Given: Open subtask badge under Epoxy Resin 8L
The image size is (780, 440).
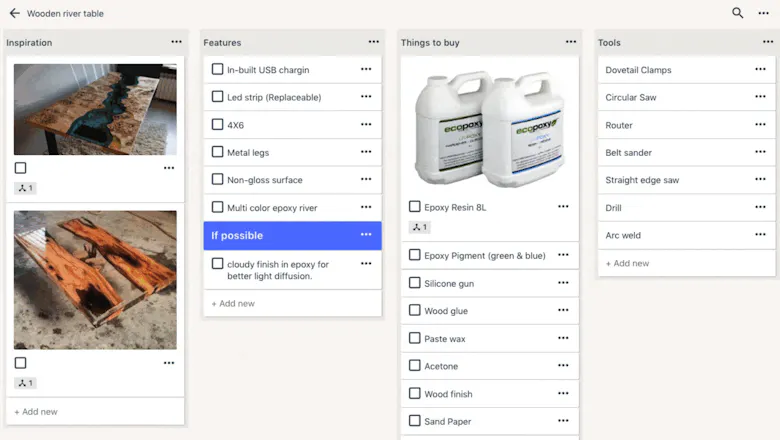Looking at the screenshot, I should click(x=420, y=227).
